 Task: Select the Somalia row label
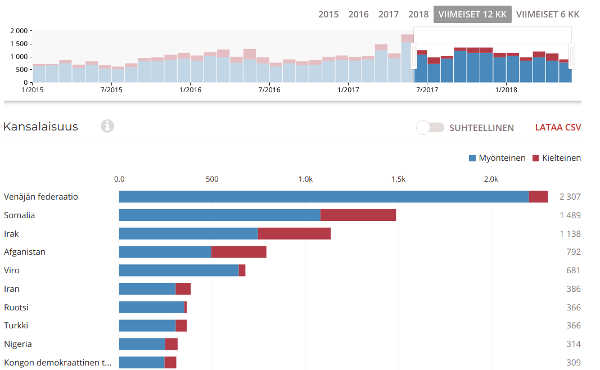coord(19,215)
